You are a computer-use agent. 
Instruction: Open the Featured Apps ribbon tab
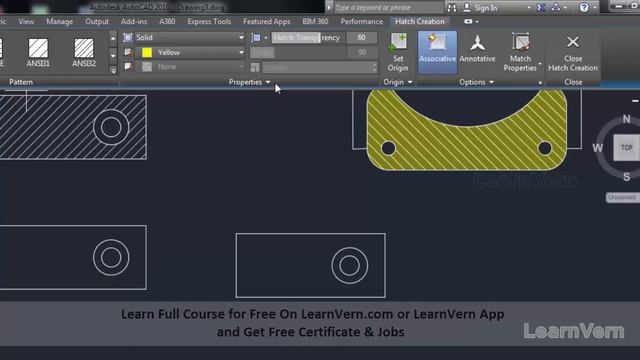267,21
